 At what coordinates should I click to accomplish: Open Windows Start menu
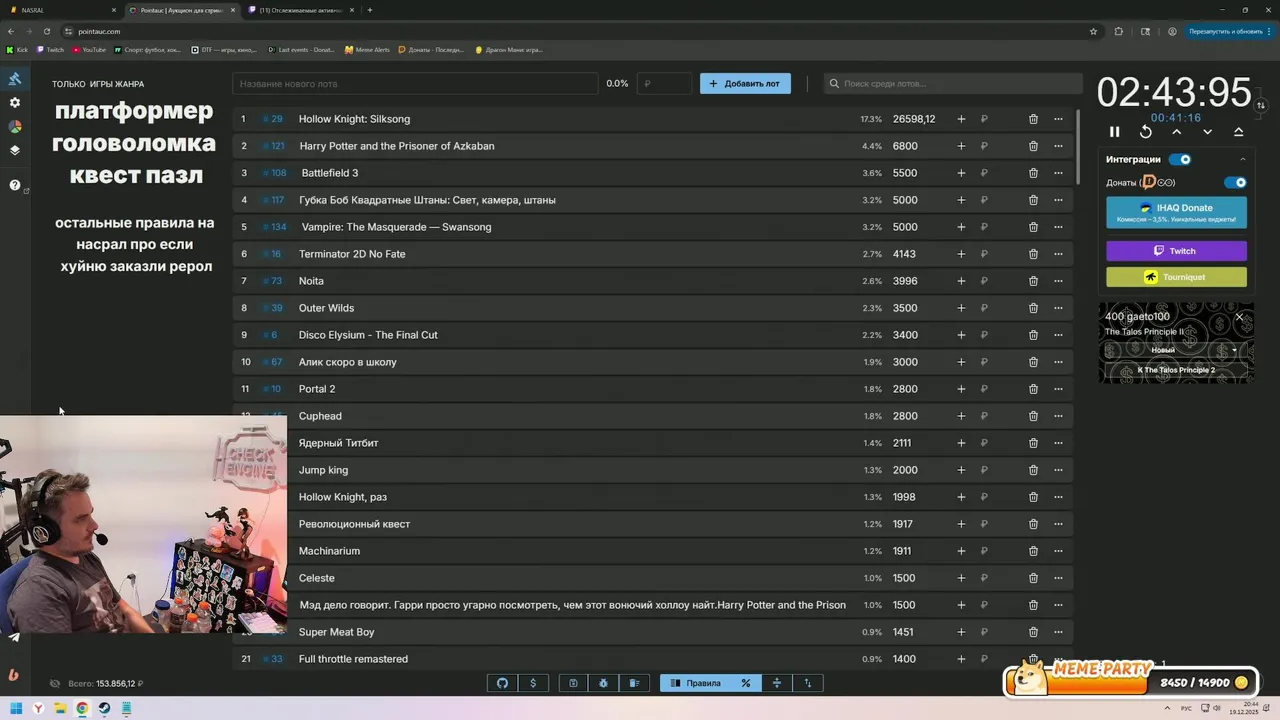[16, 708]
